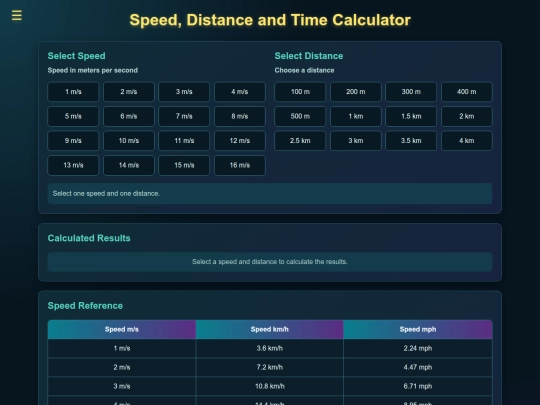Choose the 1 km distance button
540x405 pixels.
click(356, 116)
